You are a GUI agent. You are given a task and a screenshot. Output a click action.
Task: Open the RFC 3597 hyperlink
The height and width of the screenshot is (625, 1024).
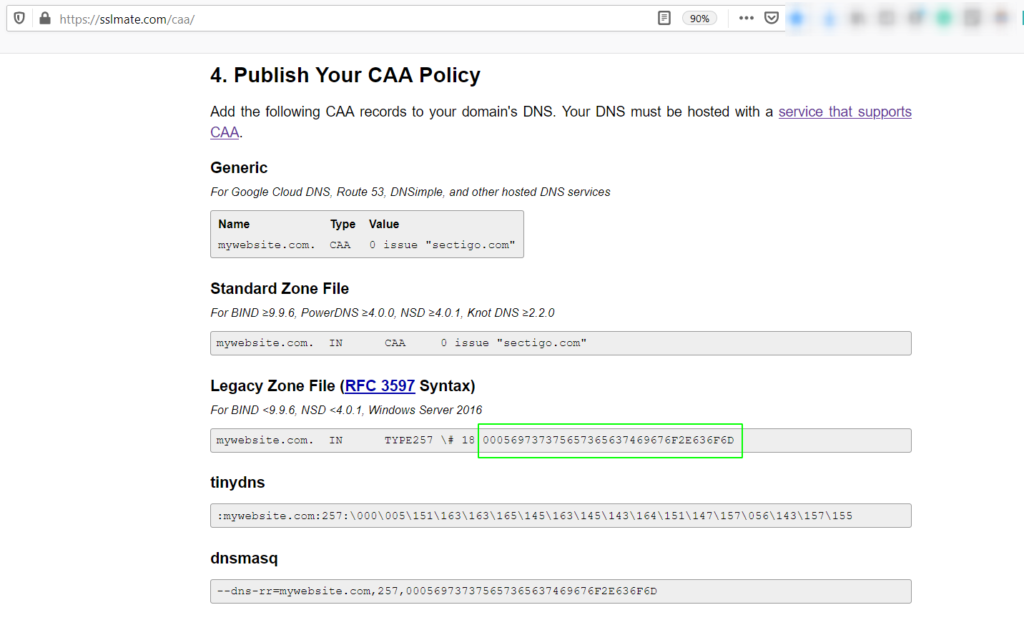(x=380, y=386)
